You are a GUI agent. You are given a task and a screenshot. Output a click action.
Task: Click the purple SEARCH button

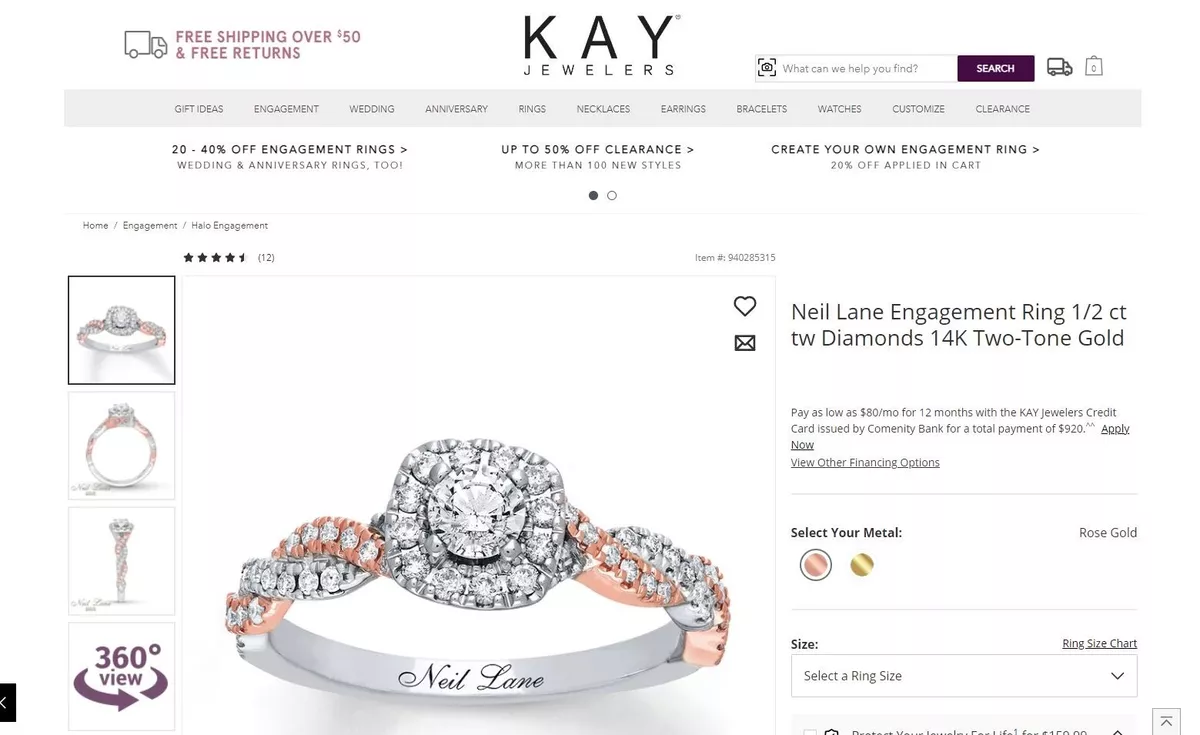point(996,68)
